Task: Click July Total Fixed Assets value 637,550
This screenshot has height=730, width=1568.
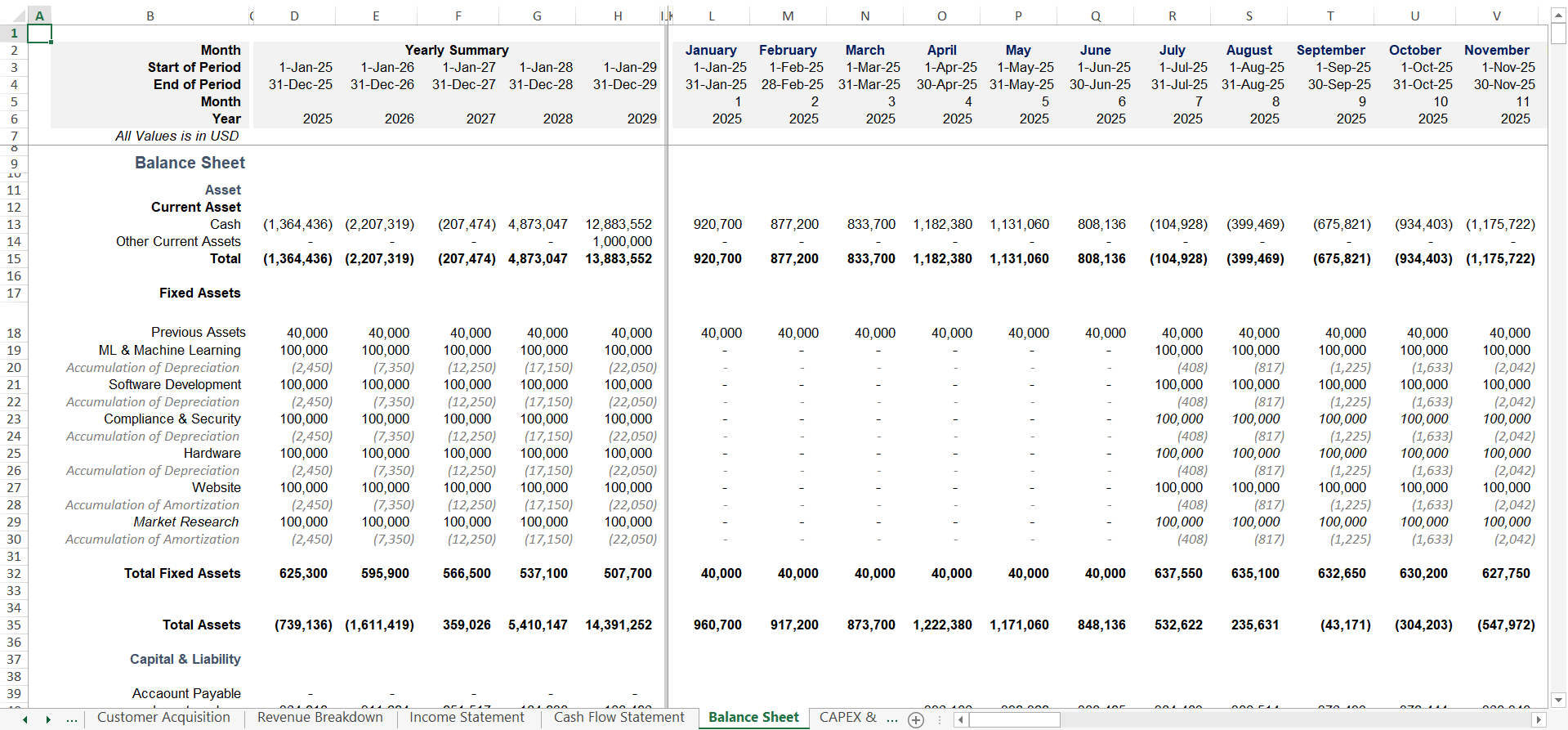Action: tap(1178, 574)
